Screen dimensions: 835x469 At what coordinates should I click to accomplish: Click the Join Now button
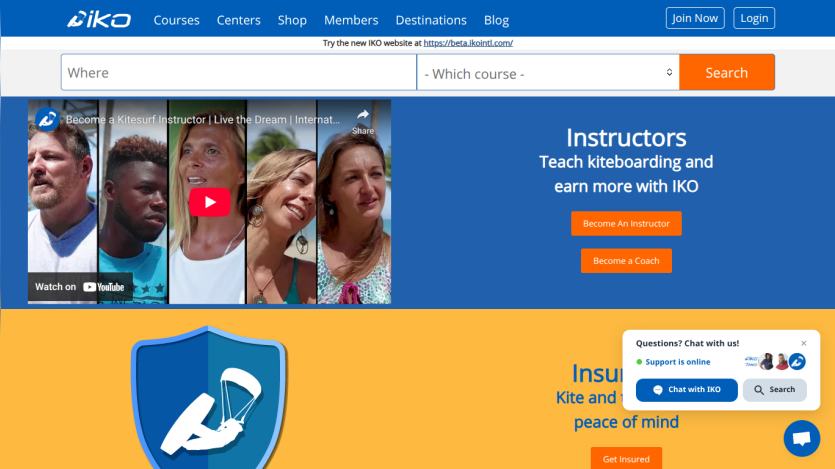(695, 18)
